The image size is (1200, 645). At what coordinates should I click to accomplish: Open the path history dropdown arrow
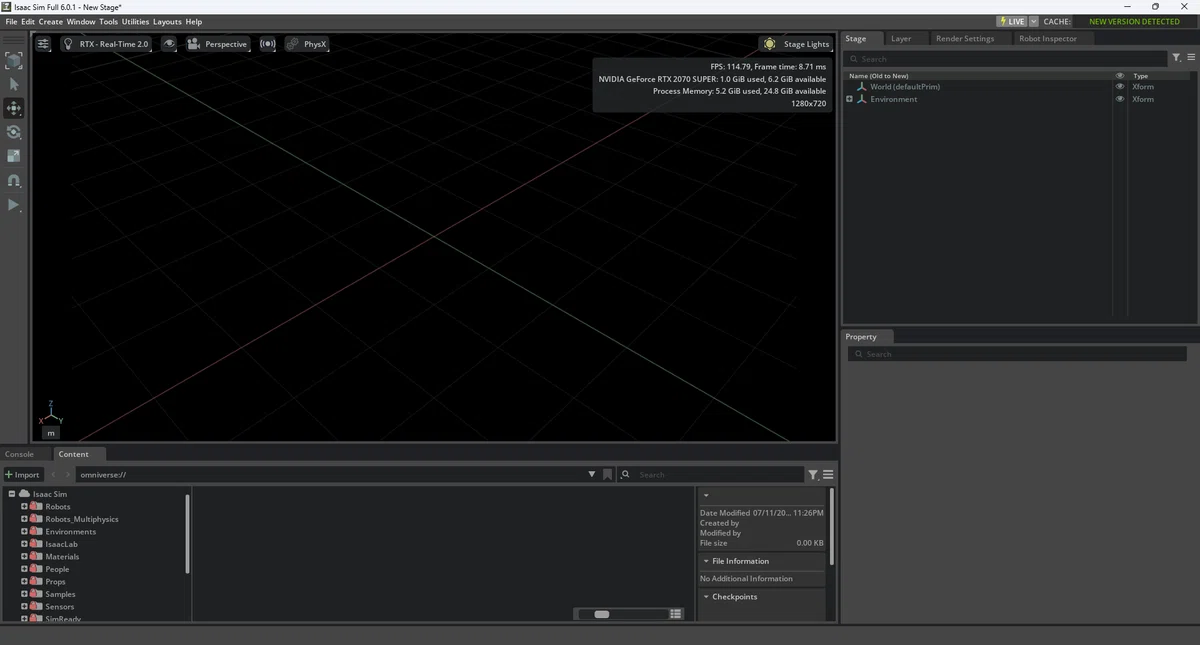click(591, 475)
